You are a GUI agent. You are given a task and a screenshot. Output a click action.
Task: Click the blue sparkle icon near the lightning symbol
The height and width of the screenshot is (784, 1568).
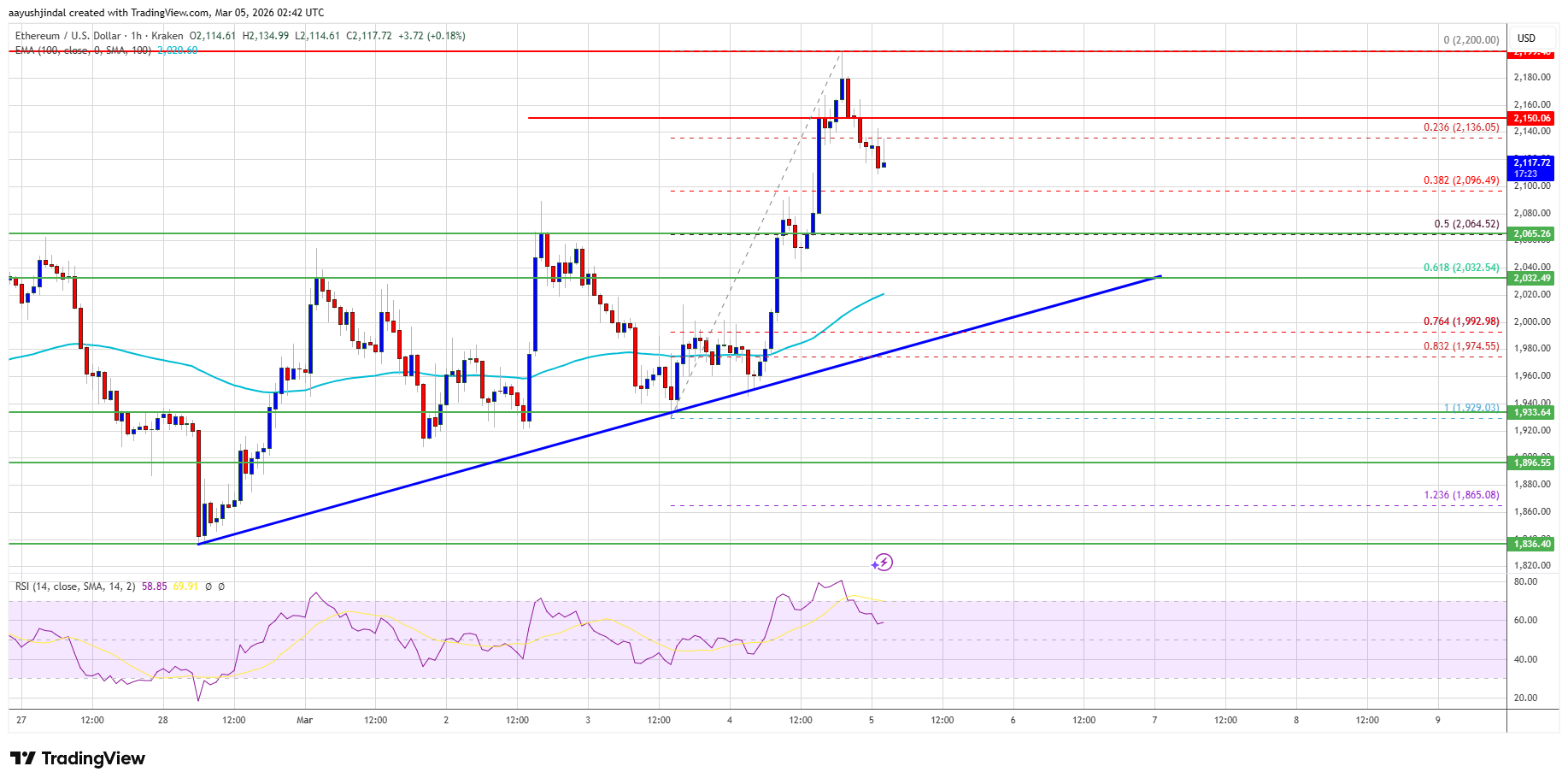point(873,565)
